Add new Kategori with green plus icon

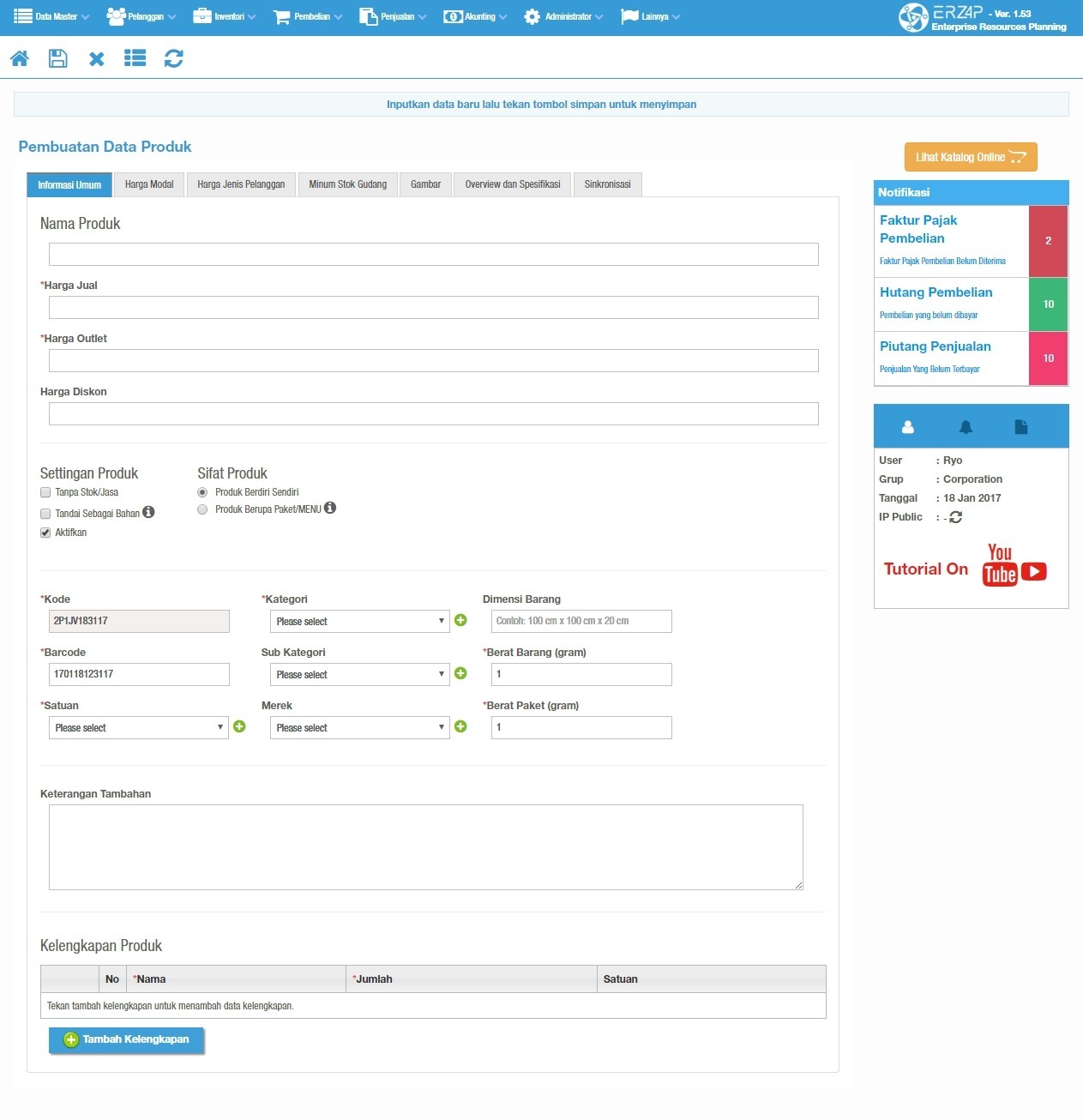pyautogui.click(x=460, y=620)
